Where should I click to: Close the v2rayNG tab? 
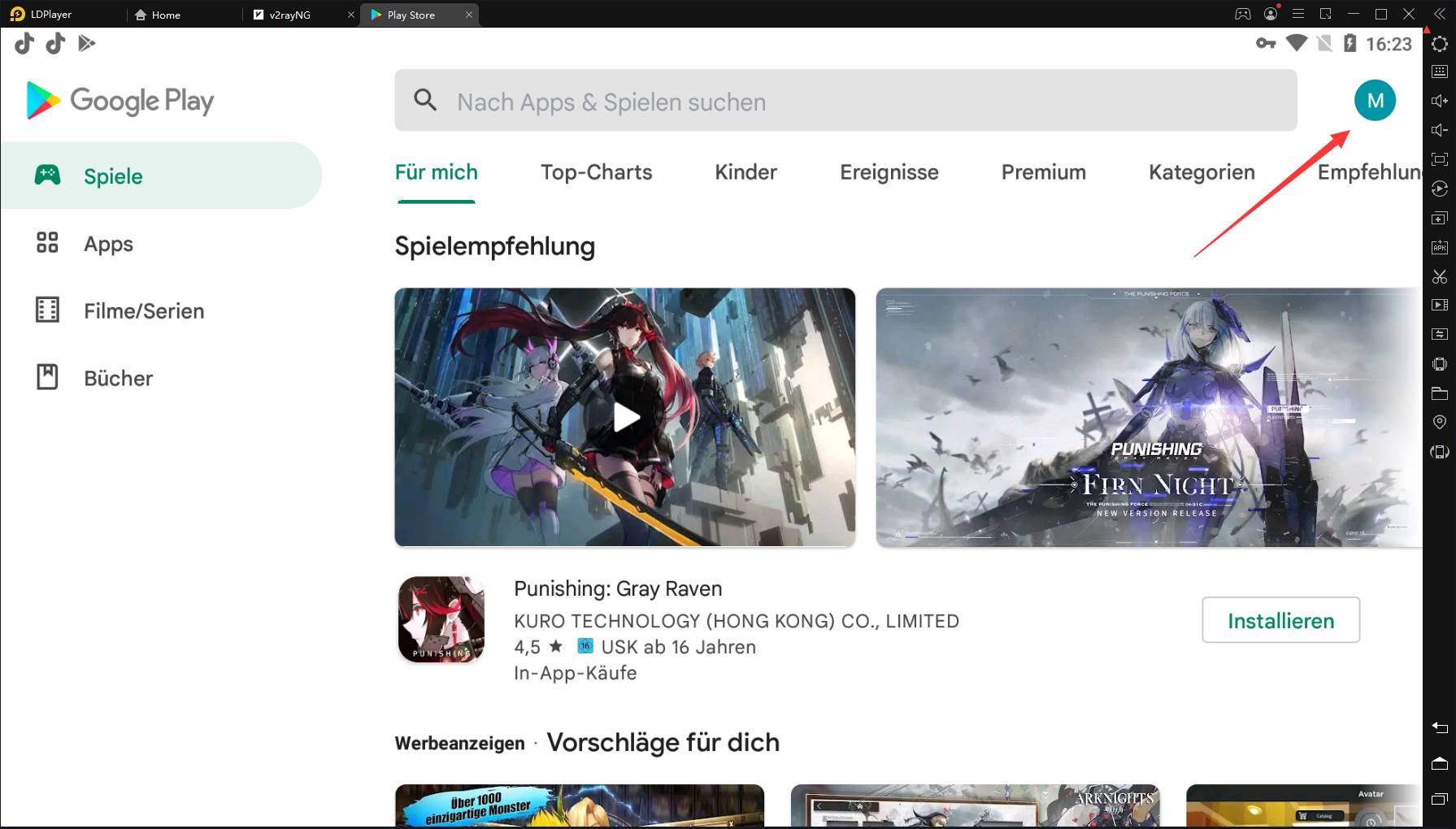coord(351,15)
